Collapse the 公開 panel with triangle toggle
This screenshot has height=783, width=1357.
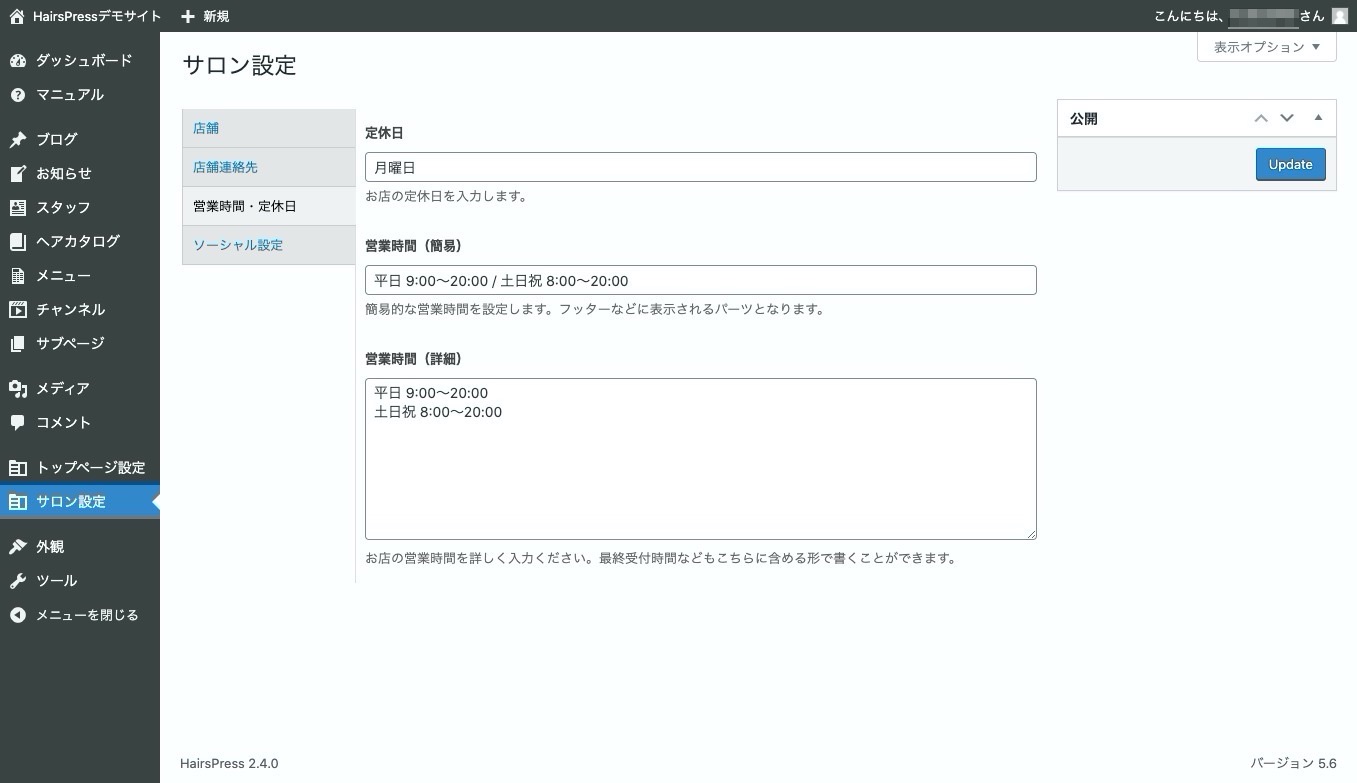tap(1318, 118)
